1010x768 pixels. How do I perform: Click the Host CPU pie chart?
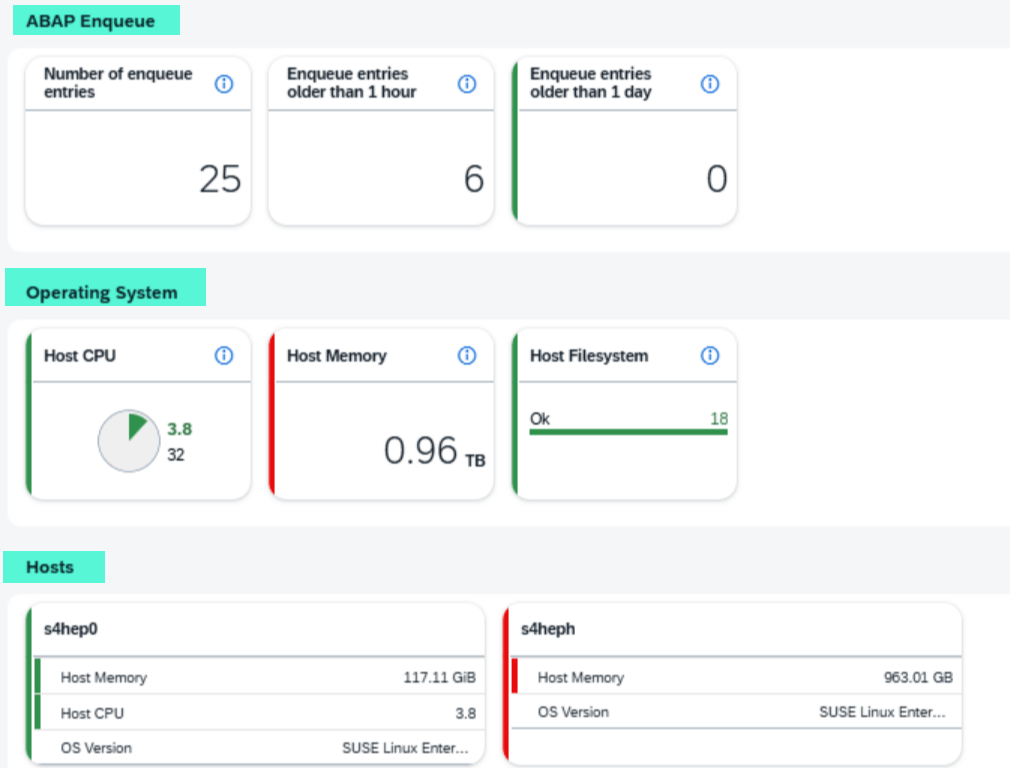pyautogui.click(x=128, y=441)
